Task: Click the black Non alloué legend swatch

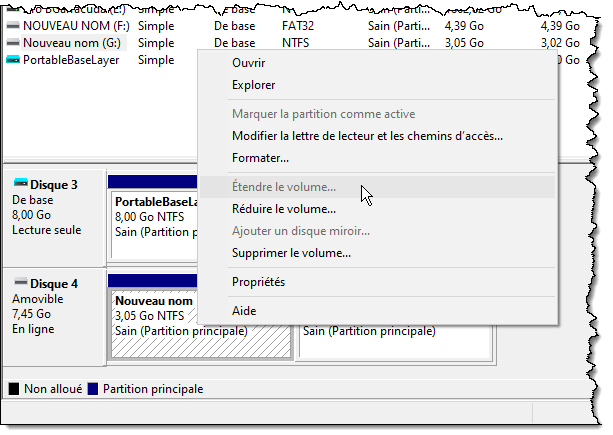Action: coord(14,388)
